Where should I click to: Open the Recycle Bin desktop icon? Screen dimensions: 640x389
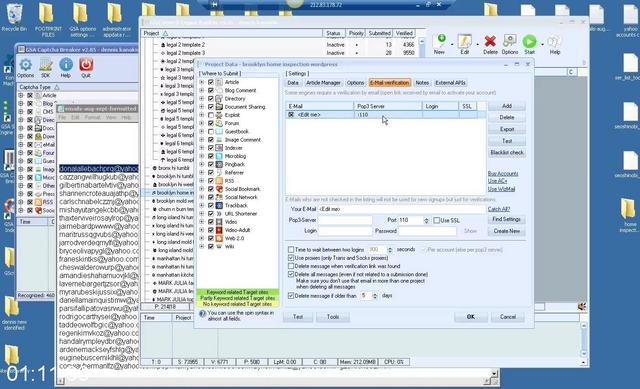(x=14, y=14)
